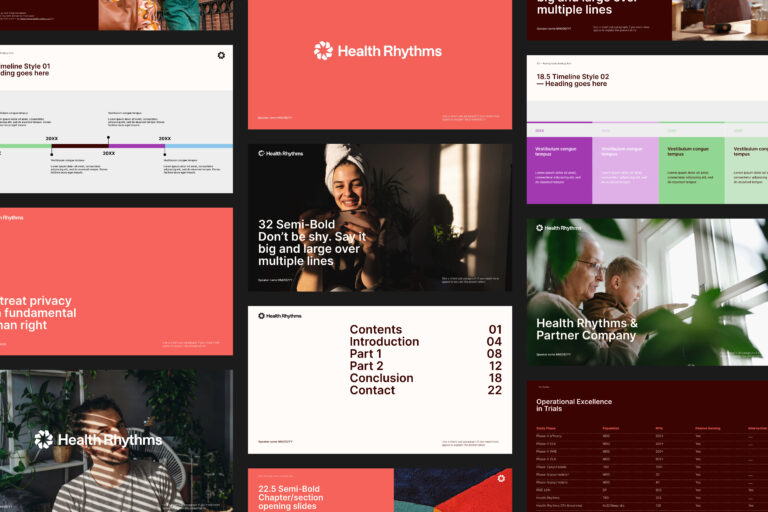Select the Introduction entry in the contents list

[384, 342]
